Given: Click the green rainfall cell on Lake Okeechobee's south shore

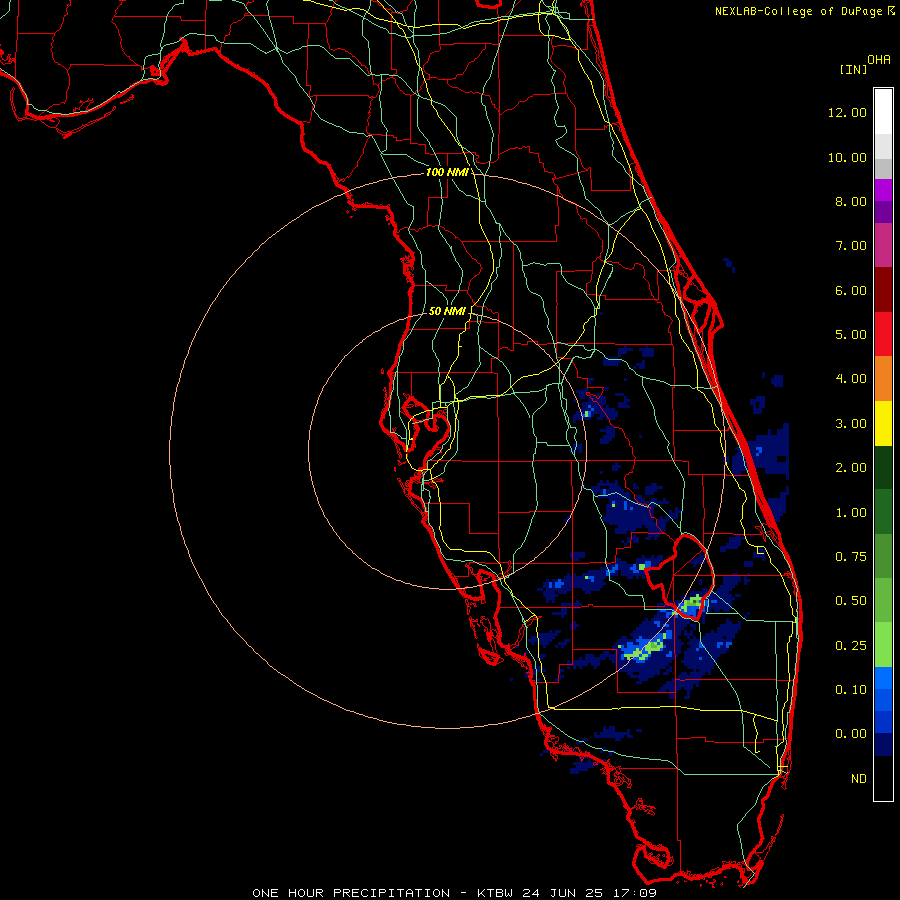Looking at the screenshot, I should click(693, 603).
